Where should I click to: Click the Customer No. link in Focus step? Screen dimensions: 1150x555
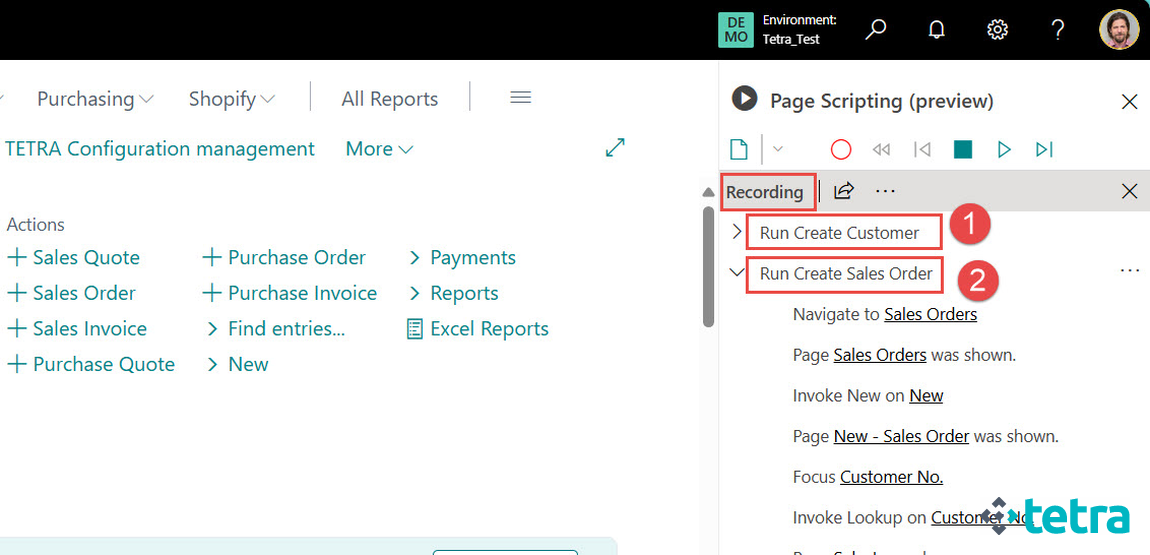coord(891,477)
